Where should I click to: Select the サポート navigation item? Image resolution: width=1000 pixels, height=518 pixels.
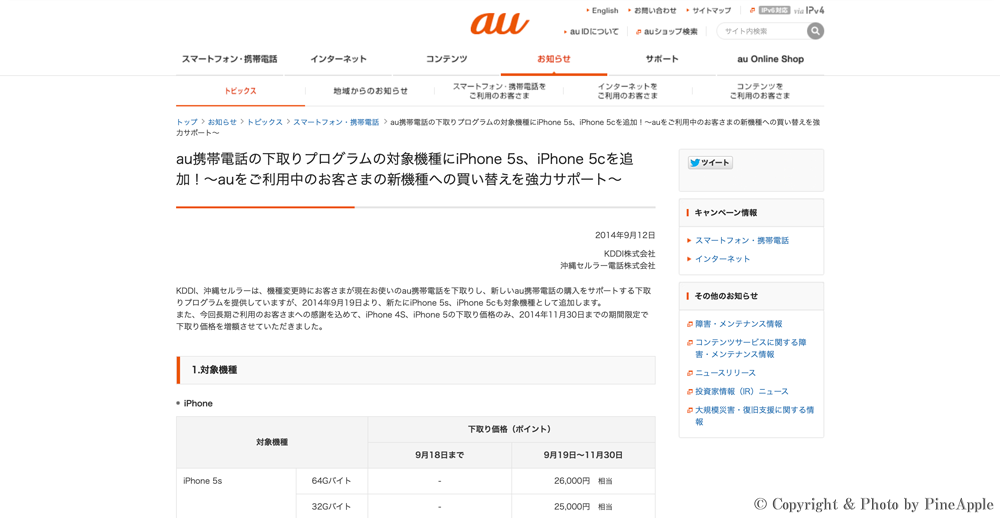661,59
